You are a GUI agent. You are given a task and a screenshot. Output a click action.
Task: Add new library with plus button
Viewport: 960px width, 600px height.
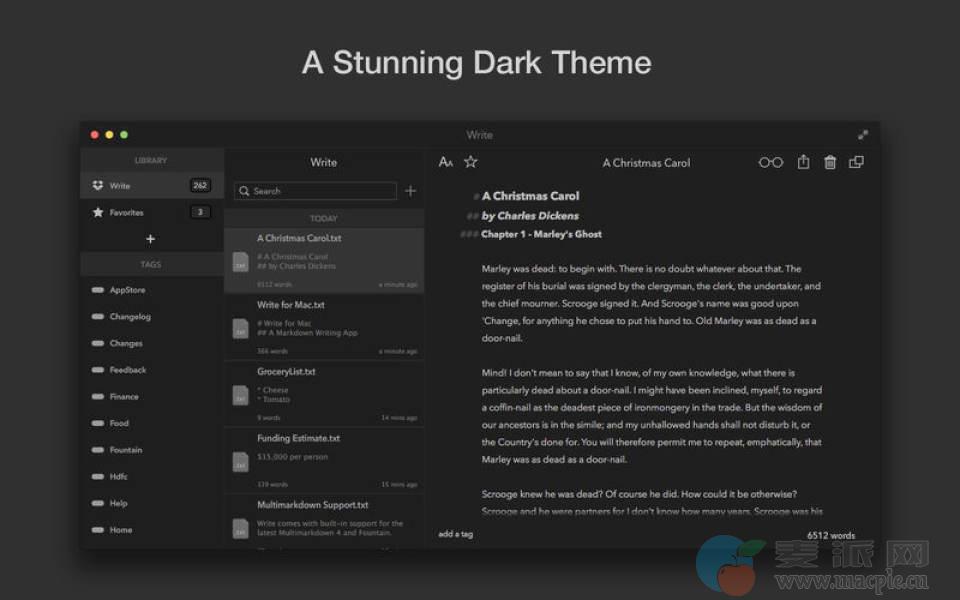point(151,239)
